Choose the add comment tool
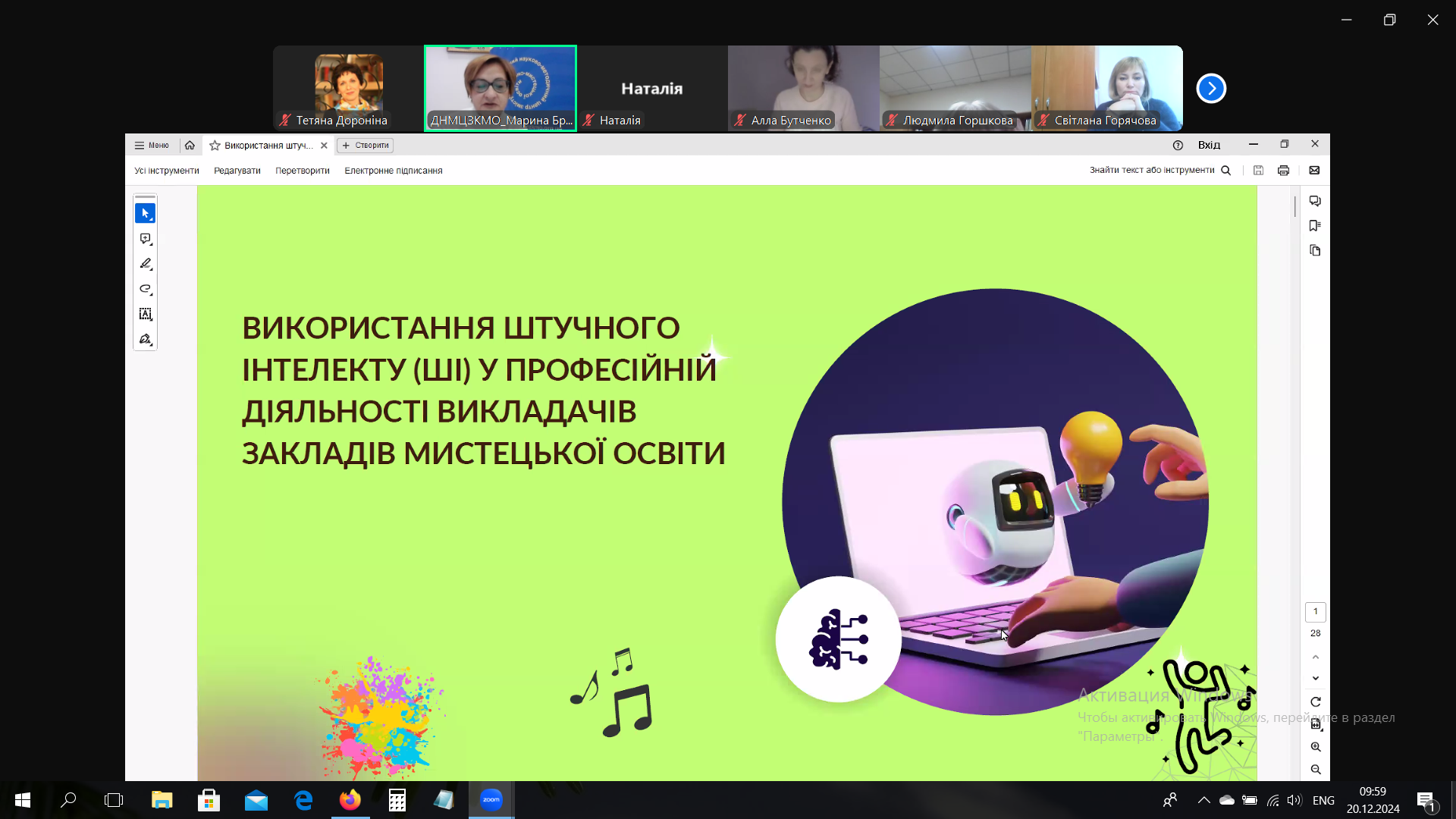1456x819 pixels. coord(145,239)
